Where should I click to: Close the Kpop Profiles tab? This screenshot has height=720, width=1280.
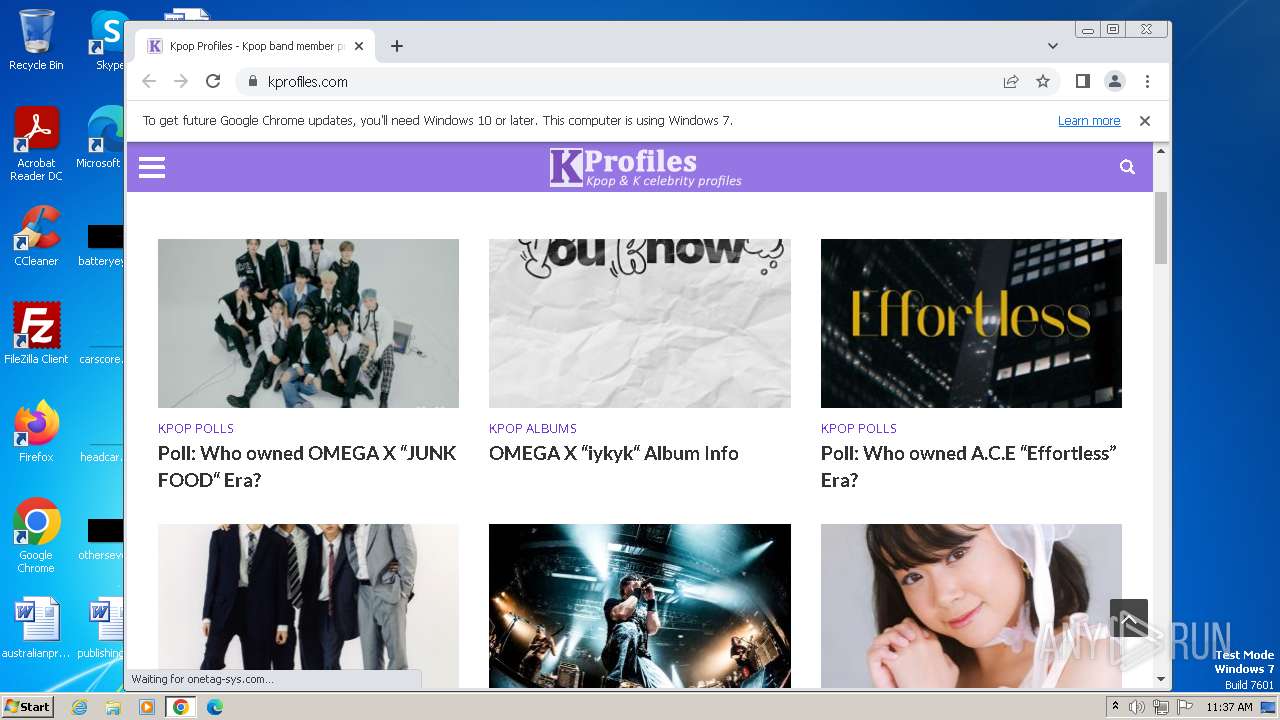pyautogui.click(x=358, y=46)
